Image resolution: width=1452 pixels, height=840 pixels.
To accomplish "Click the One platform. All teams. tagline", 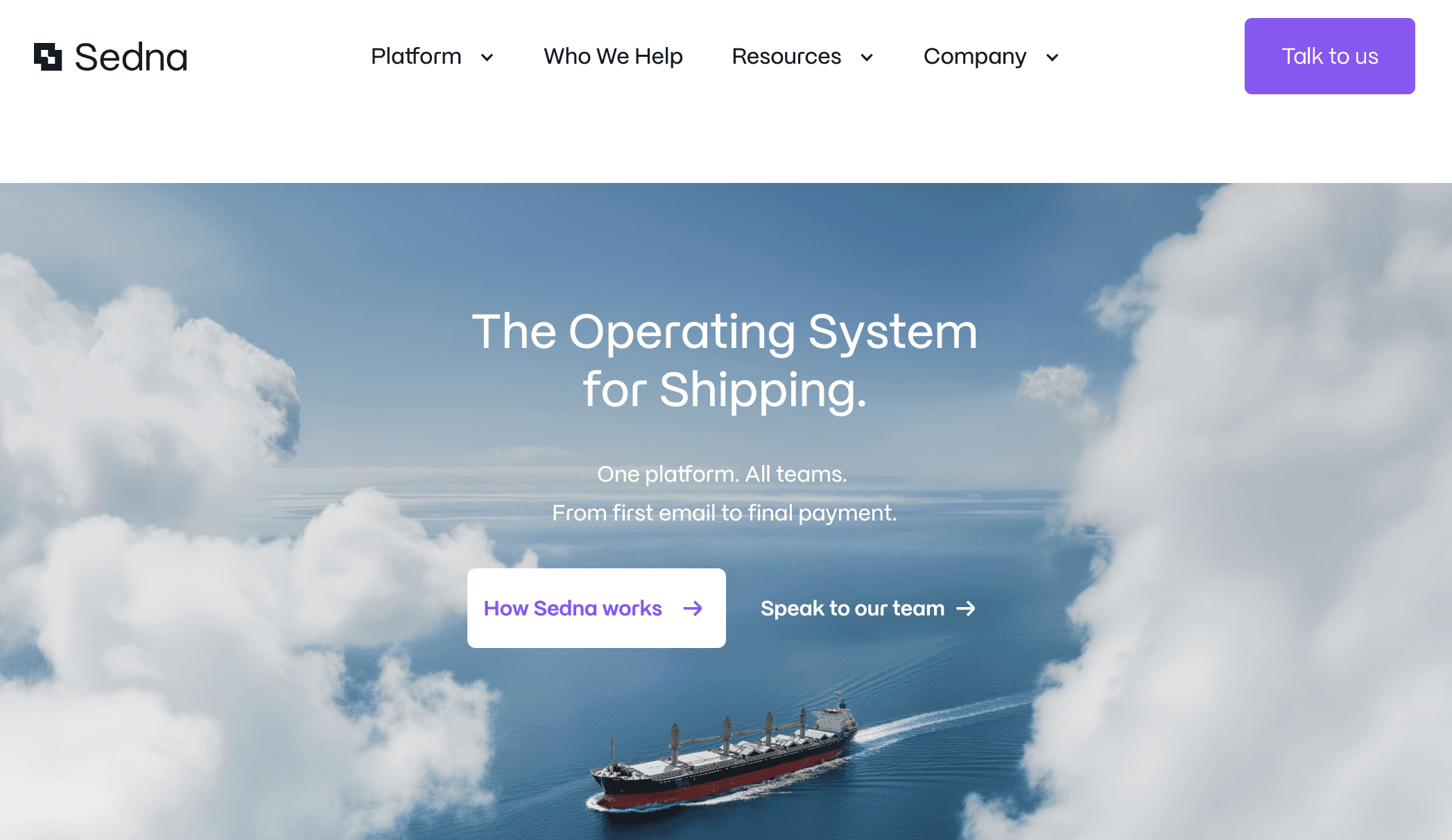I will pos(722,474).
